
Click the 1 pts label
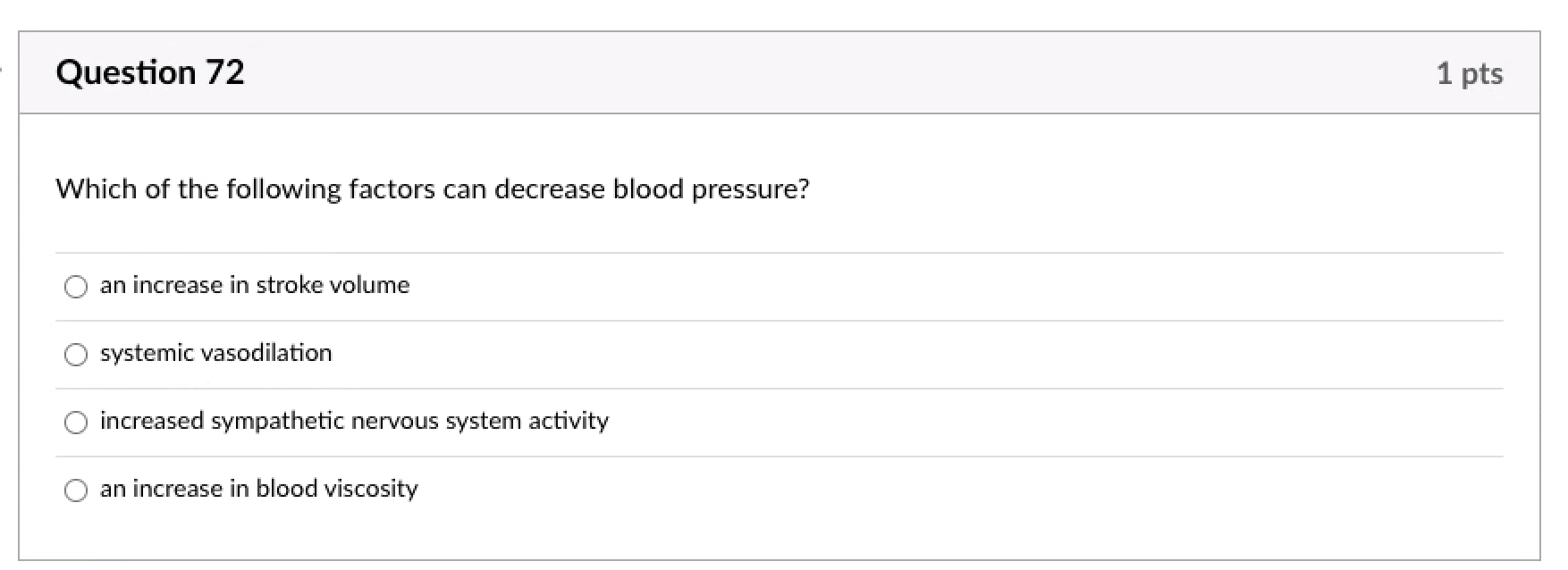pos(1469,73)
